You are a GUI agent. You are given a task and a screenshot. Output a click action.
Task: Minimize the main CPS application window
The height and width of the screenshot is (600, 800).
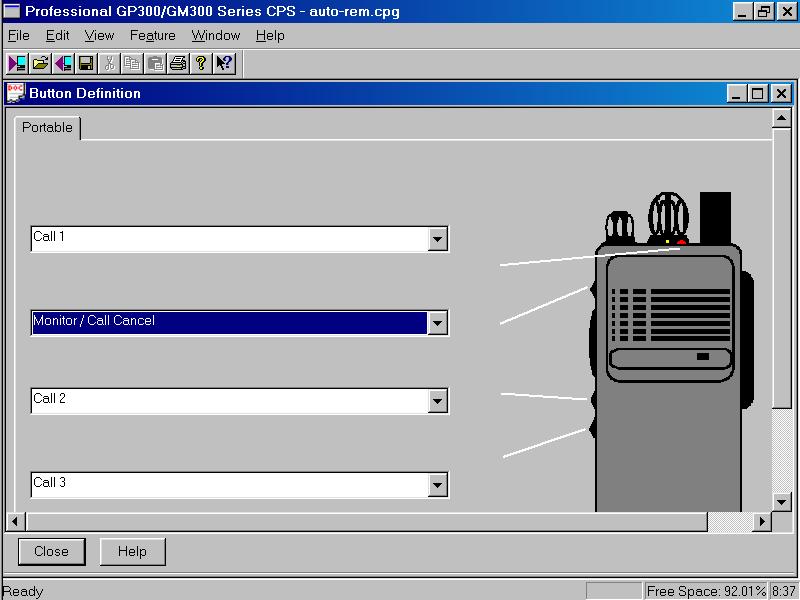742,11
